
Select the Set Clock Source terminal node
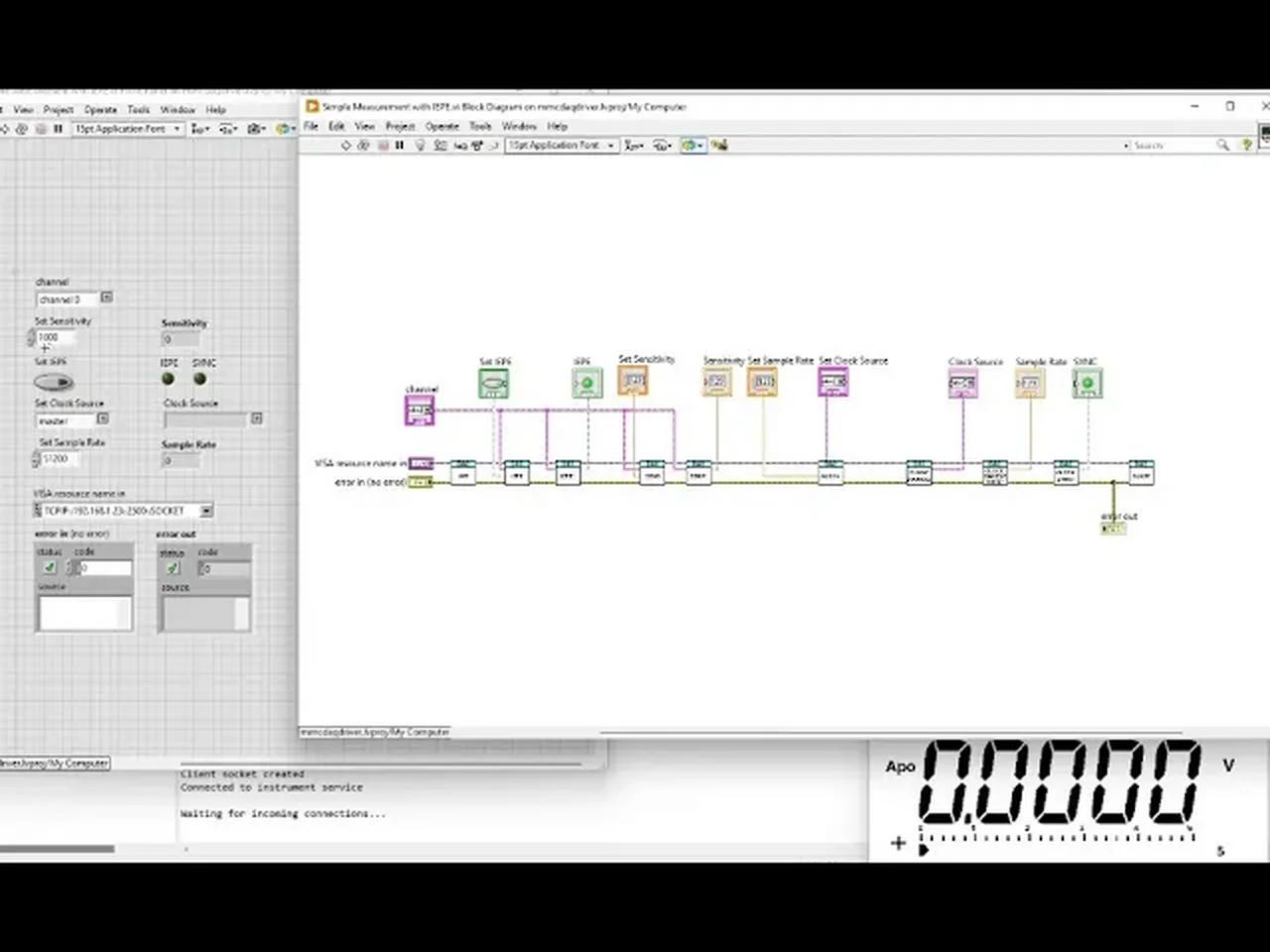pos(832,382)
